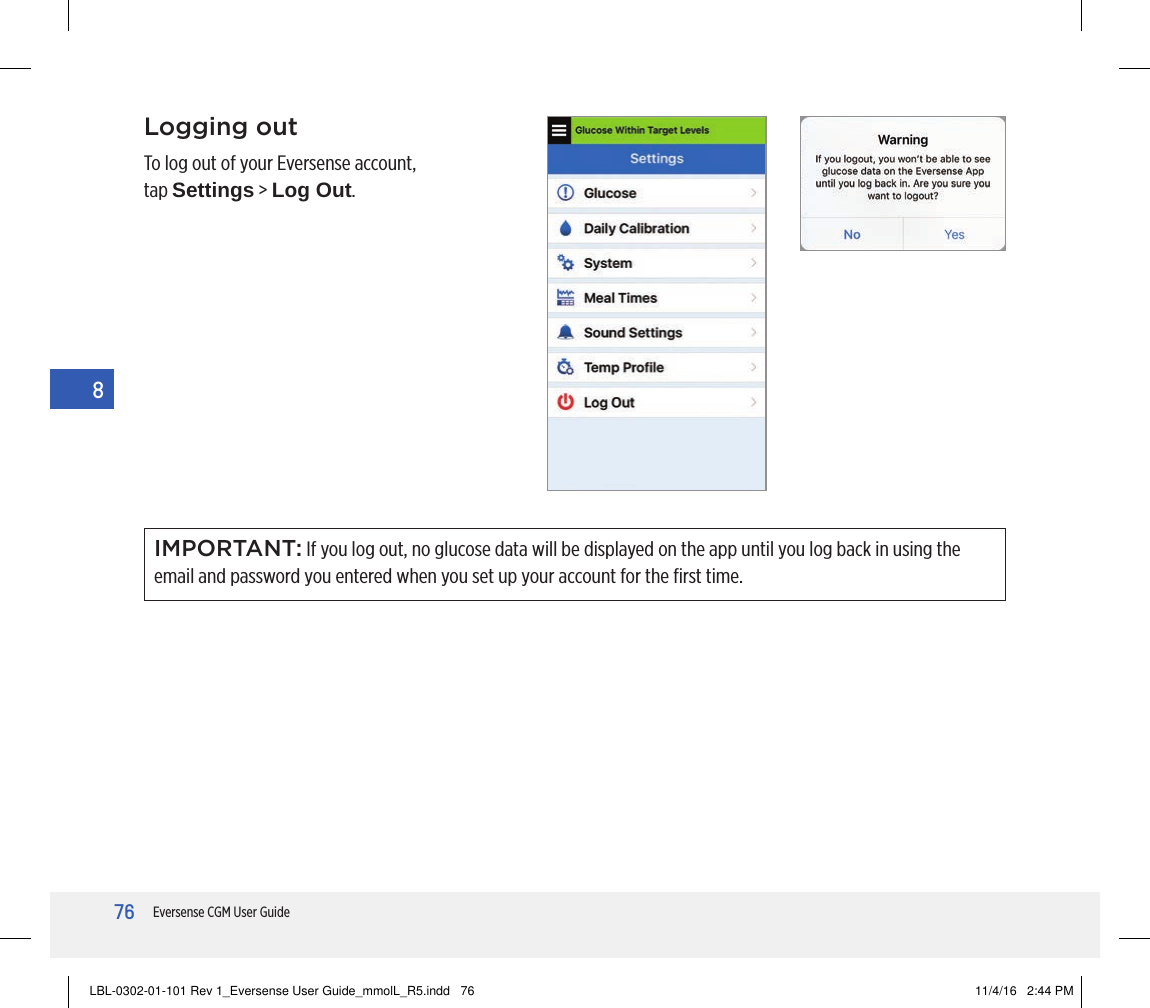Image resolution: width=1150 pixels, height=1008 pixels.
Task: Expand the System row chevron
Action: (x=753, y=263)
